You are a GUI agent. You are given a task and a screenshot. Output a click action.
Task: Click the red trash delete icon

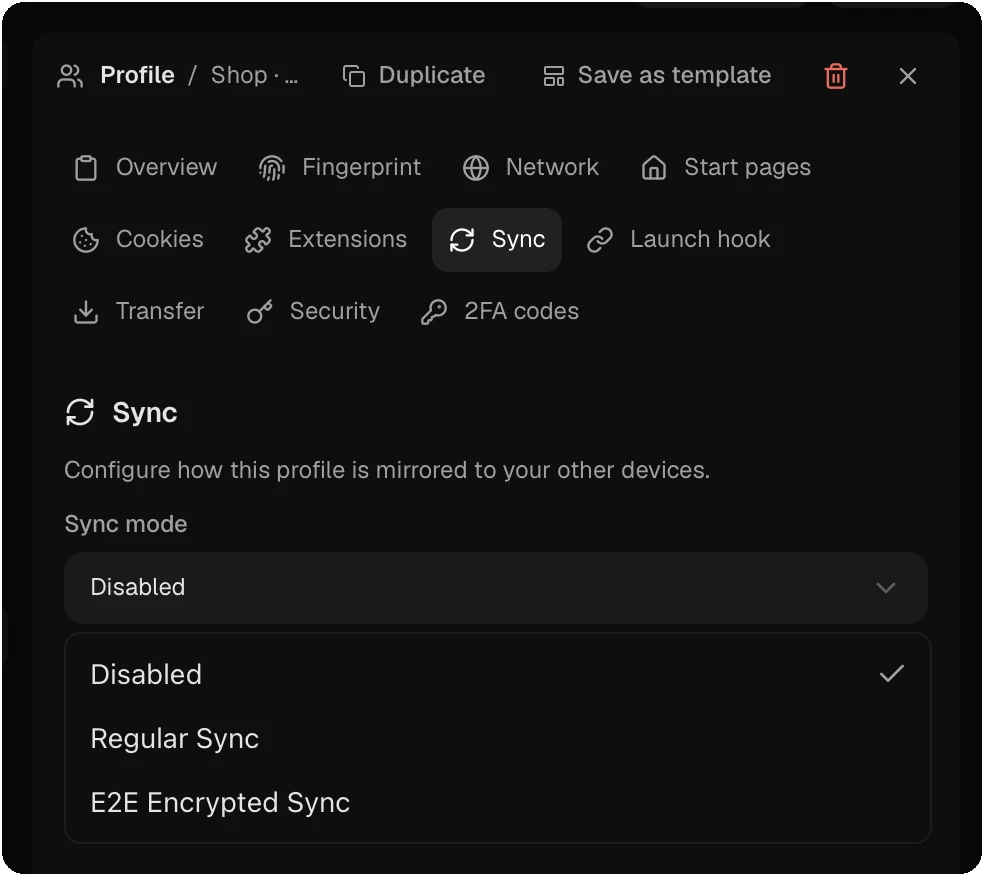(835, 76)
